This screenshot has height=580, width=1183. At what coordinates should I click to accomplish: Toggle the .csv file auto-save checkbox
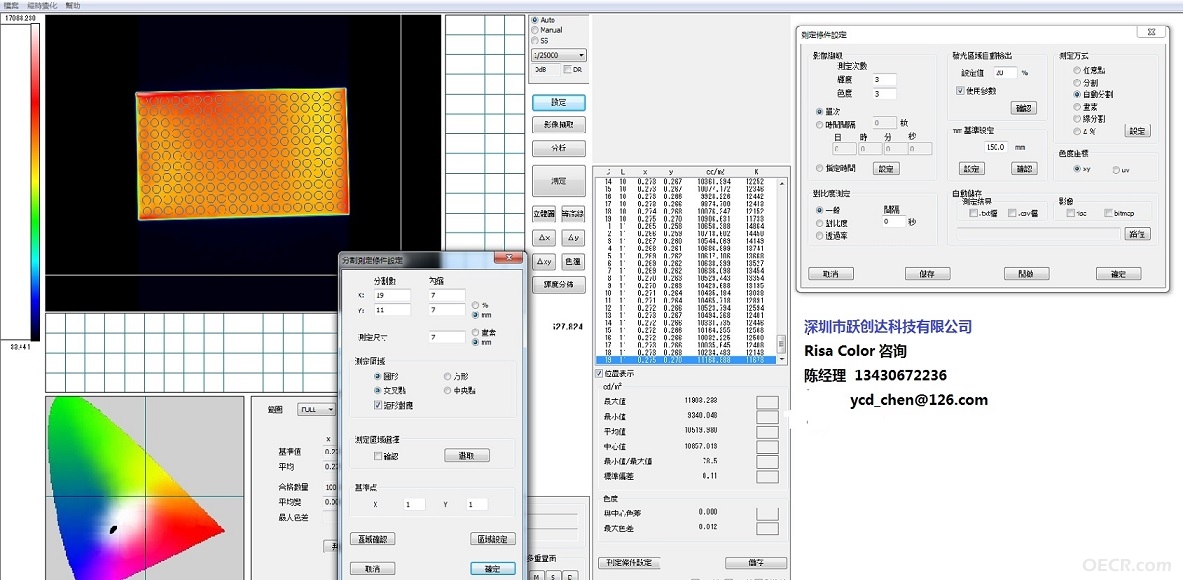click(1012, 213)
